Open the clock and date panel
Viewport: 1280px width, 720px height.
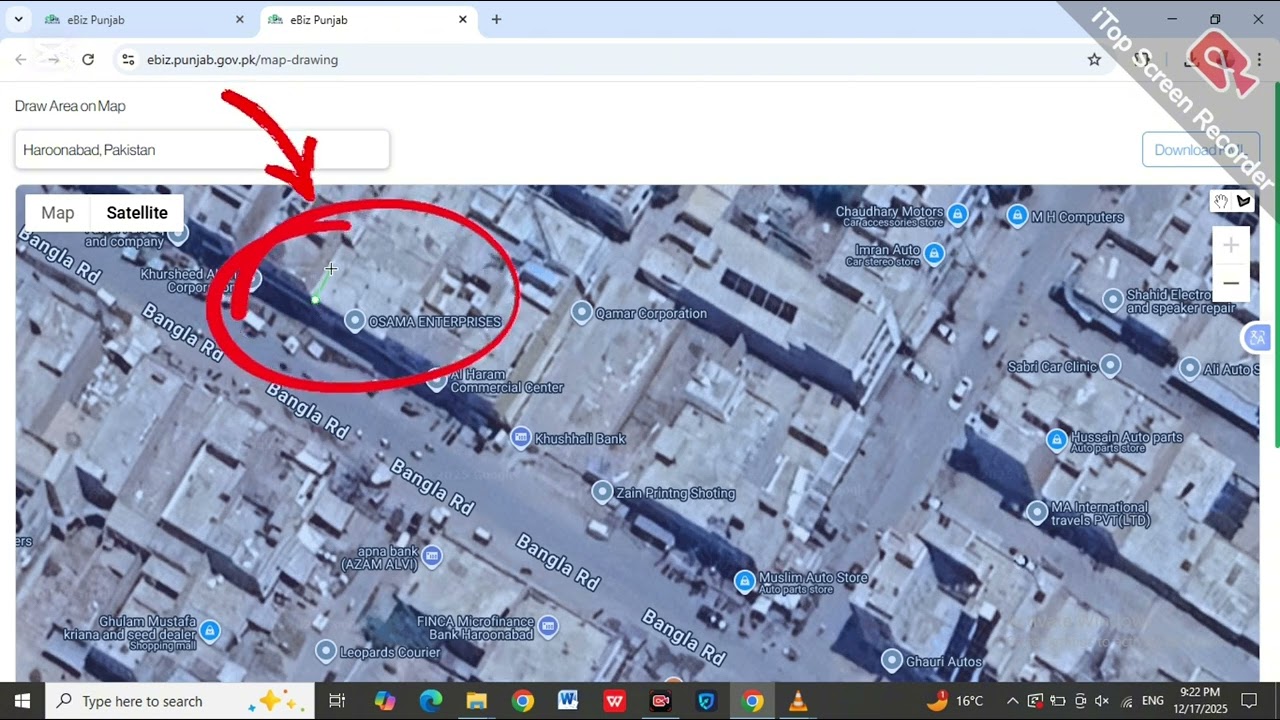point(1200,700)
